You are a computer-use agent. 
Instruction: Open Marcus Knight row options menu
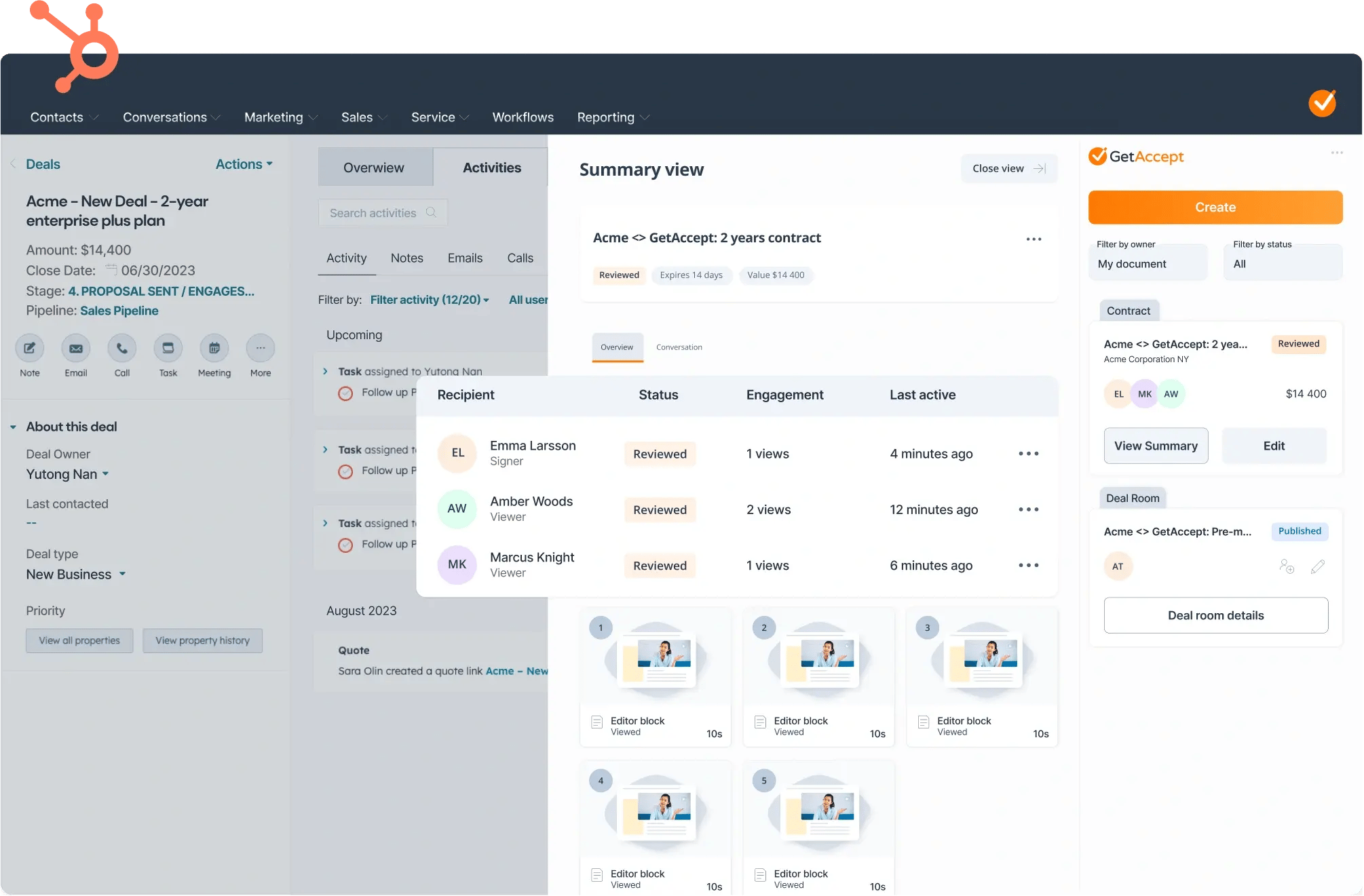click(1028, 565)
